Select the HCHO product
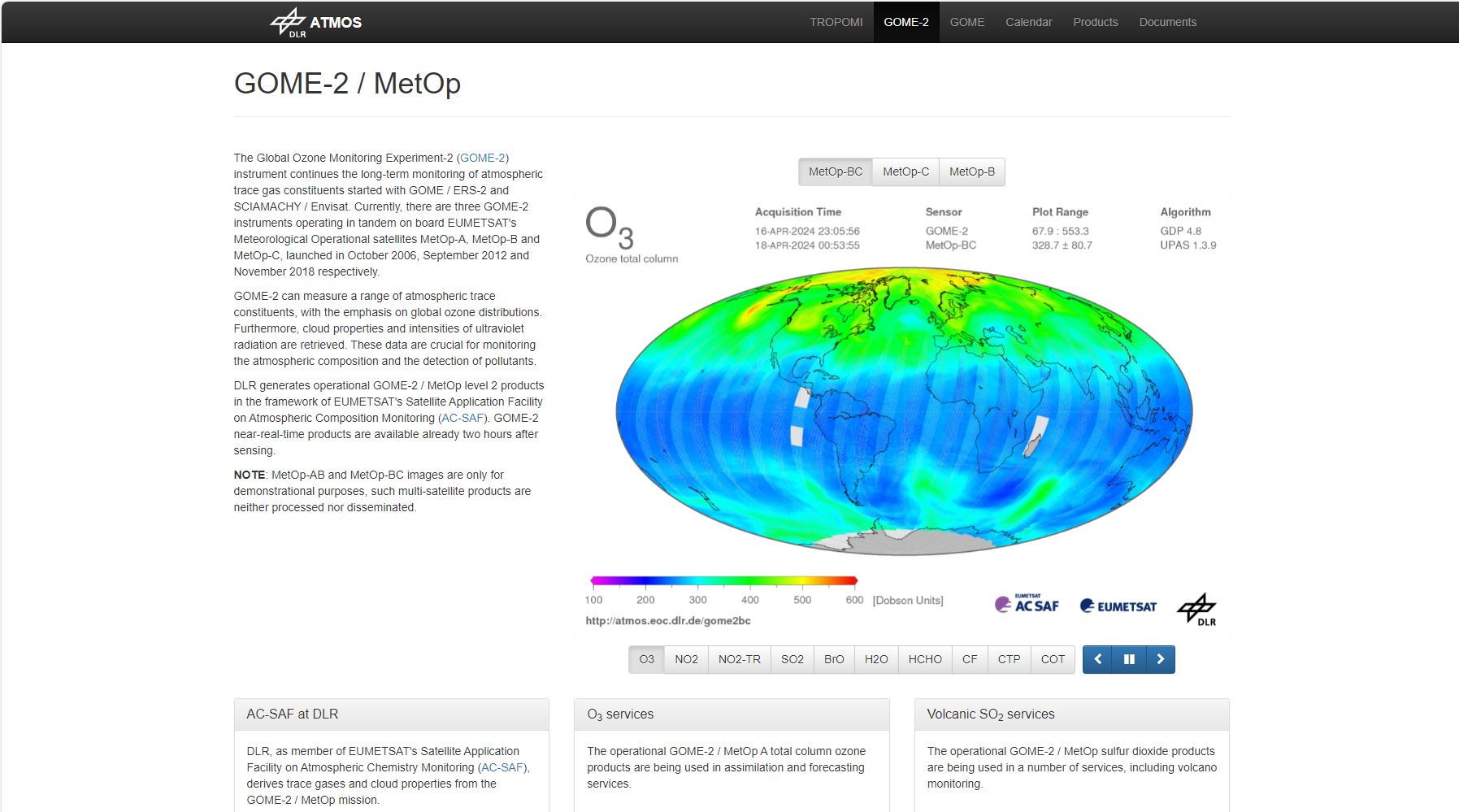 (925, 659)
